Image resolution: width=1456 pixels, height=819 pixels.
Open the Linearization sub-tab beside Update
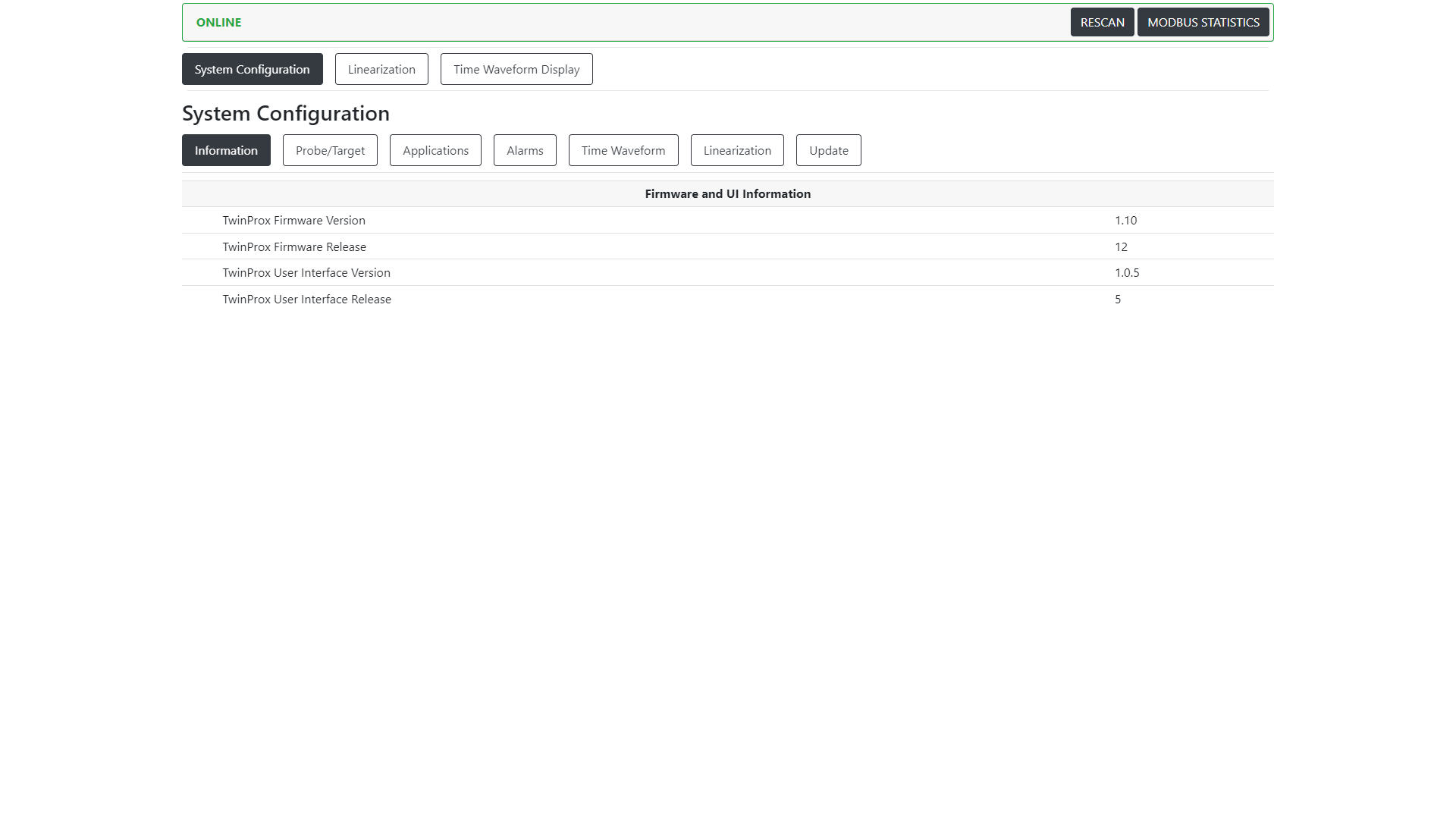click(x=737, y=150)
